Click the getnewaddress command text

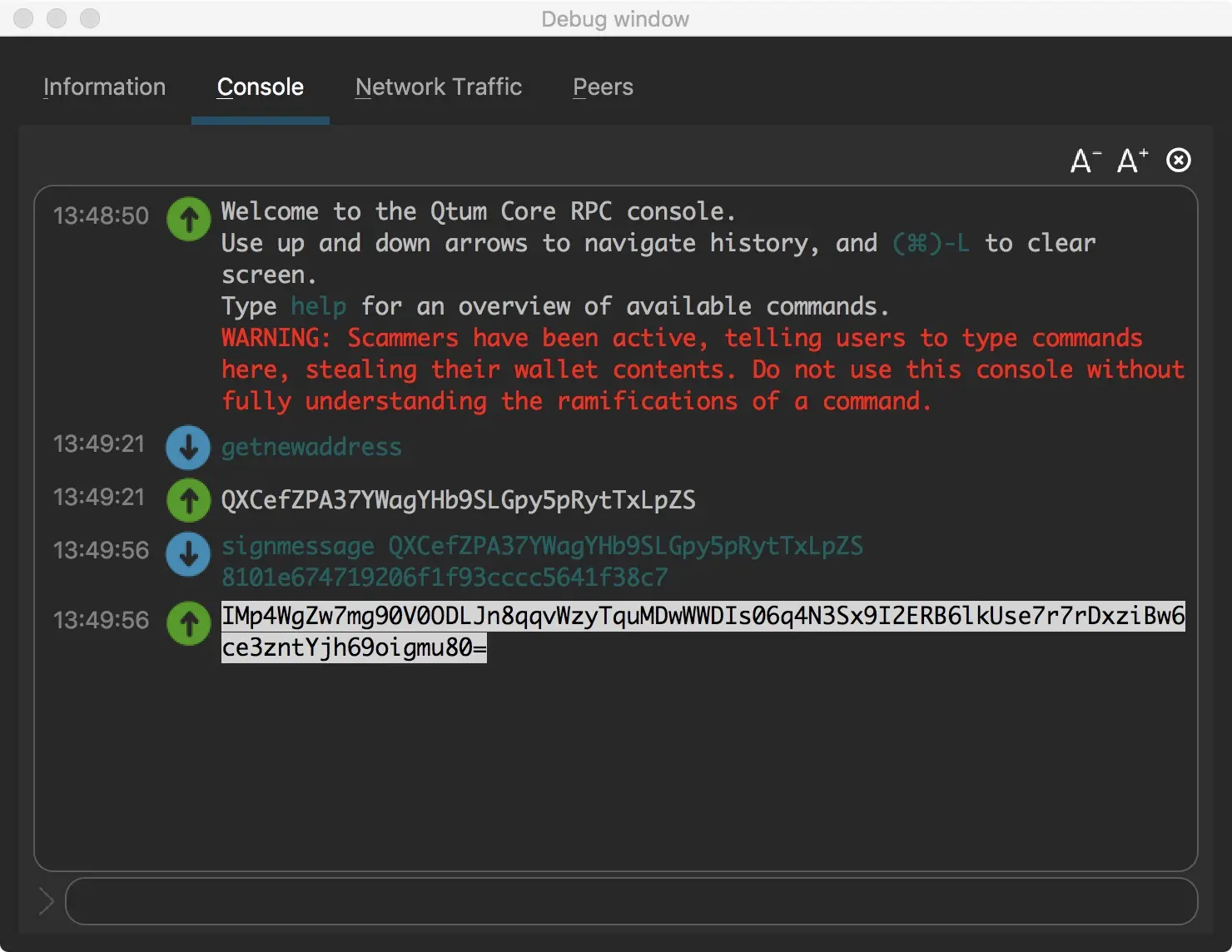(x=311, y=448)
